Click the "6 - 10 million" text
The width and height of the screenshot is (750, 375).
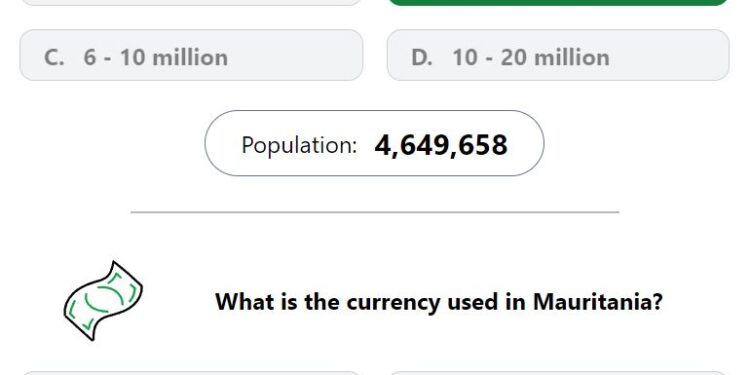pyautogui.click(x=155, y=57)
